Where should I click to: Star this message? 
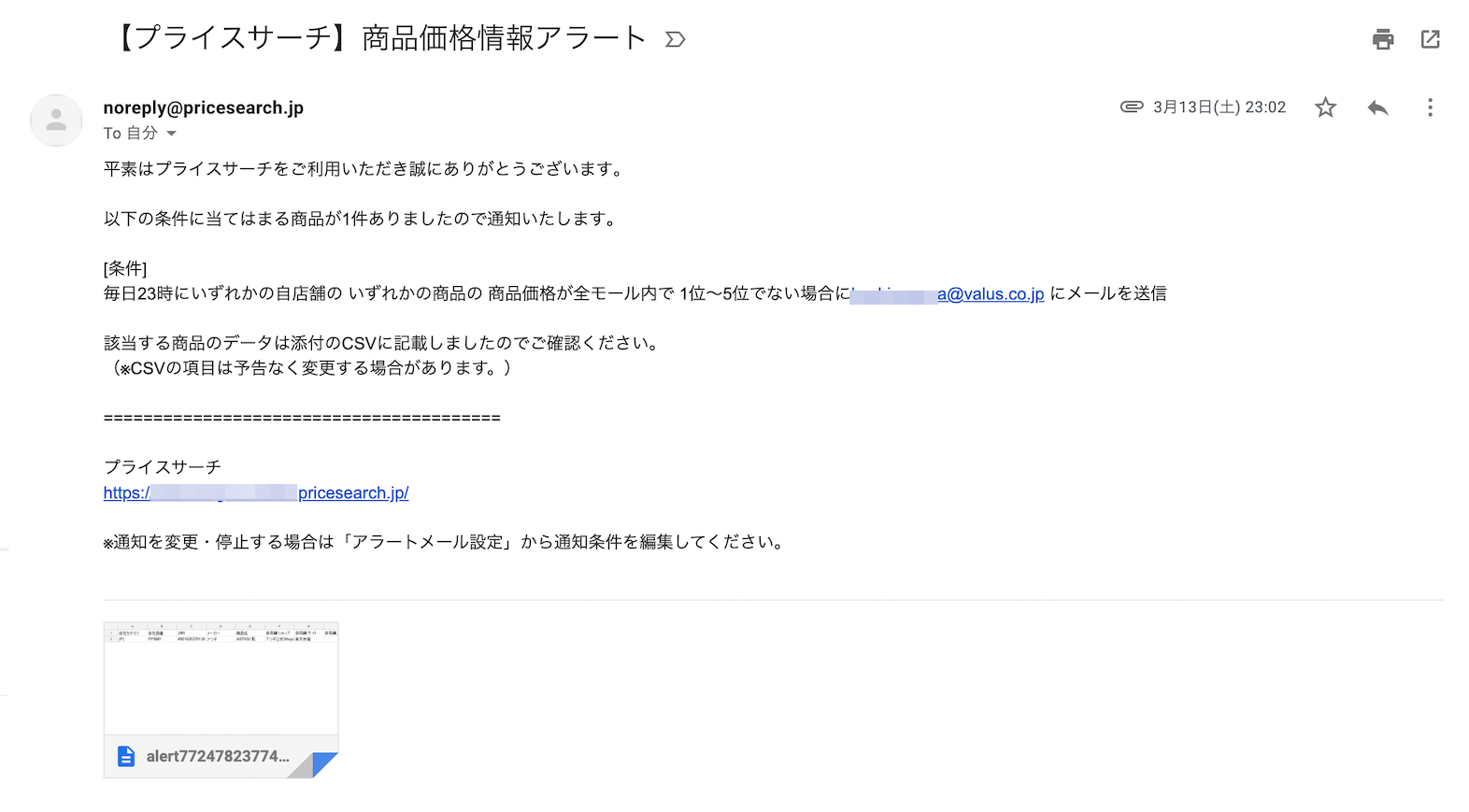1325,107
